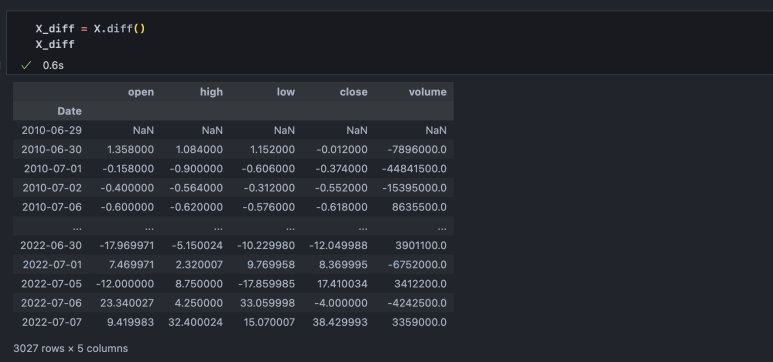This screenshot has width=773, height=362.
Task: Click open value -0.158000
Action: coord(128,169)
